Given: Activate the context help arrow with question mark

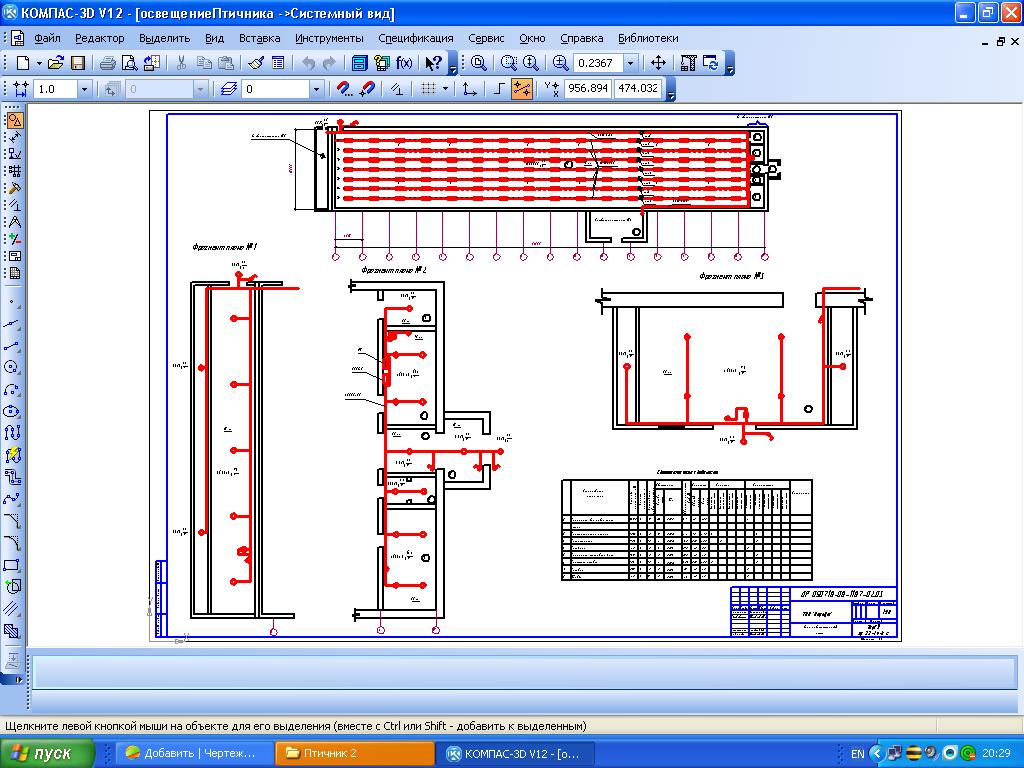Looking at the screenshot, I should [x=434, y=63].
